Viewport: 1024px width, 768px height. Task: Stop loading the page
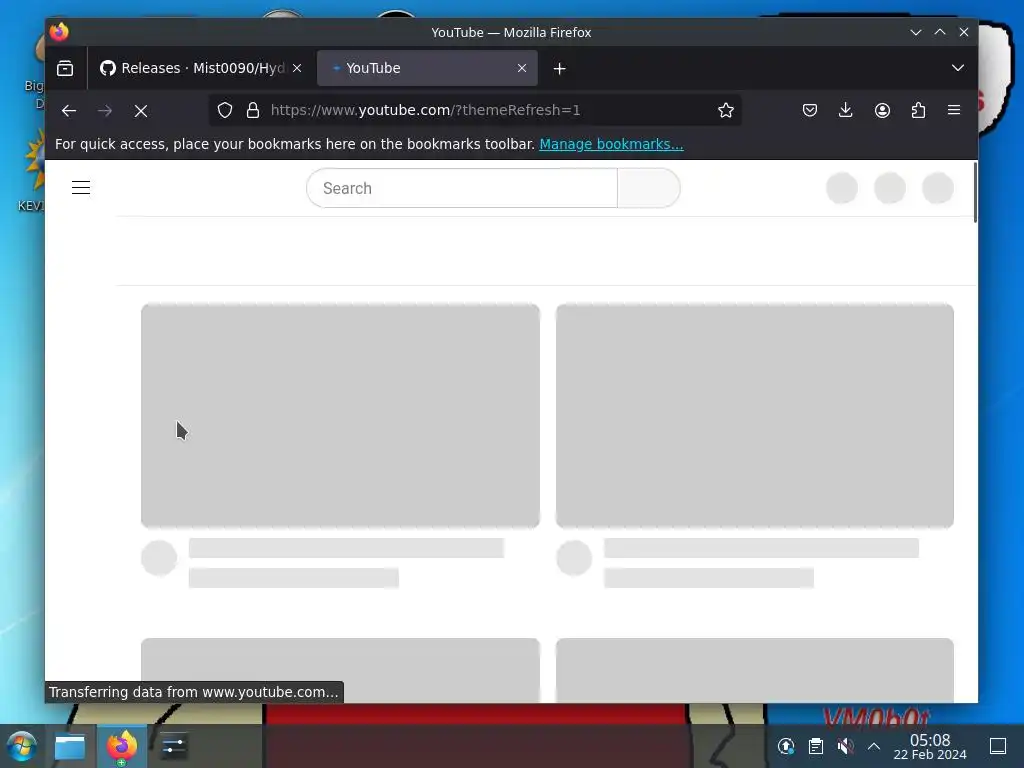tap(140, 110)
